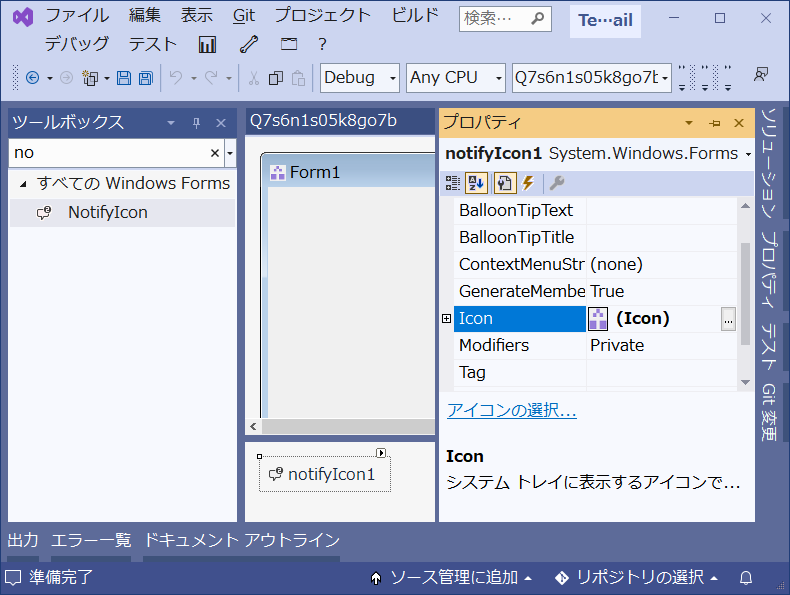Click the feedback icon in toolbar
This screenshot has height=595, width=790.
[762, 76]
